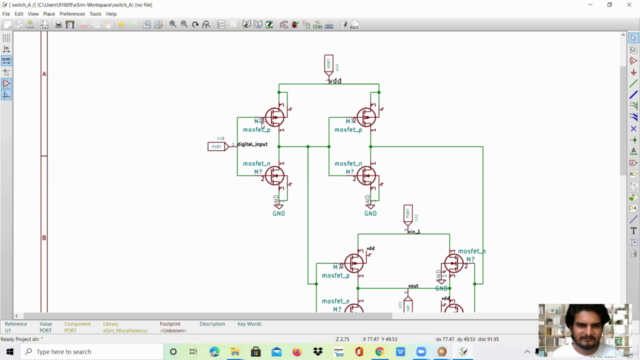The image size is (640, 360).
Task: Select the Highlight net tool
Action: pos(633,49)
